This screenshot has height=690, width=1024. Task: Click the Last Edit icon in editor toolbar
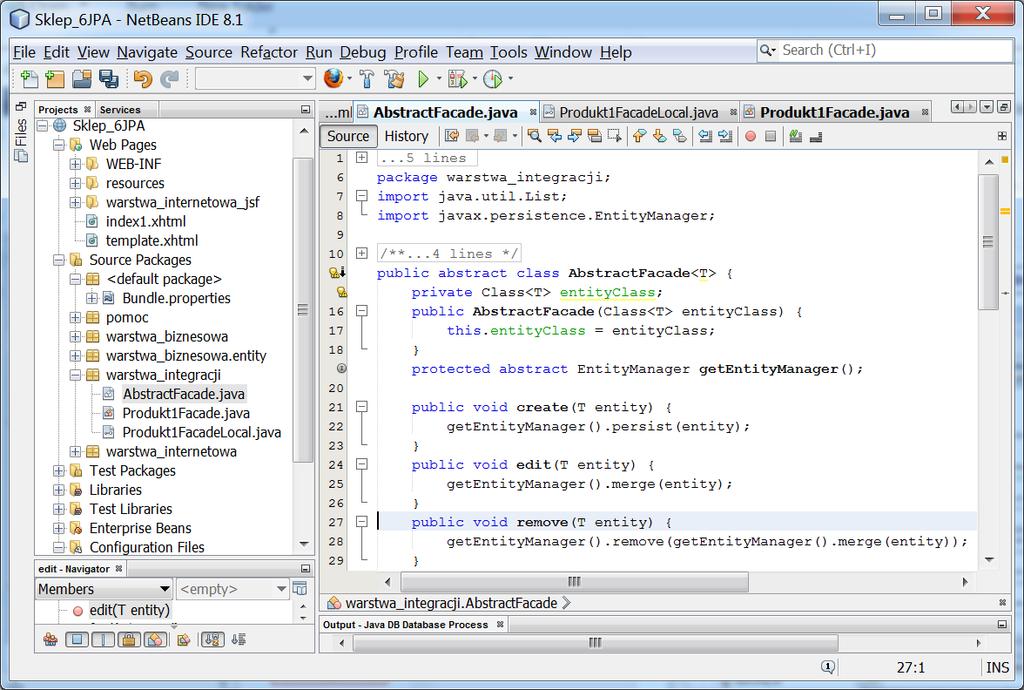[451, 136]
